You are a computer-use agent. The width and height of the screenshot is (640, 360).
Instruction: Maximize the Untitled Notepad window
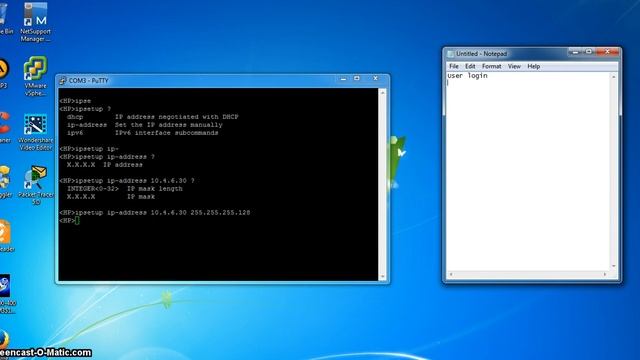[589, 52]
